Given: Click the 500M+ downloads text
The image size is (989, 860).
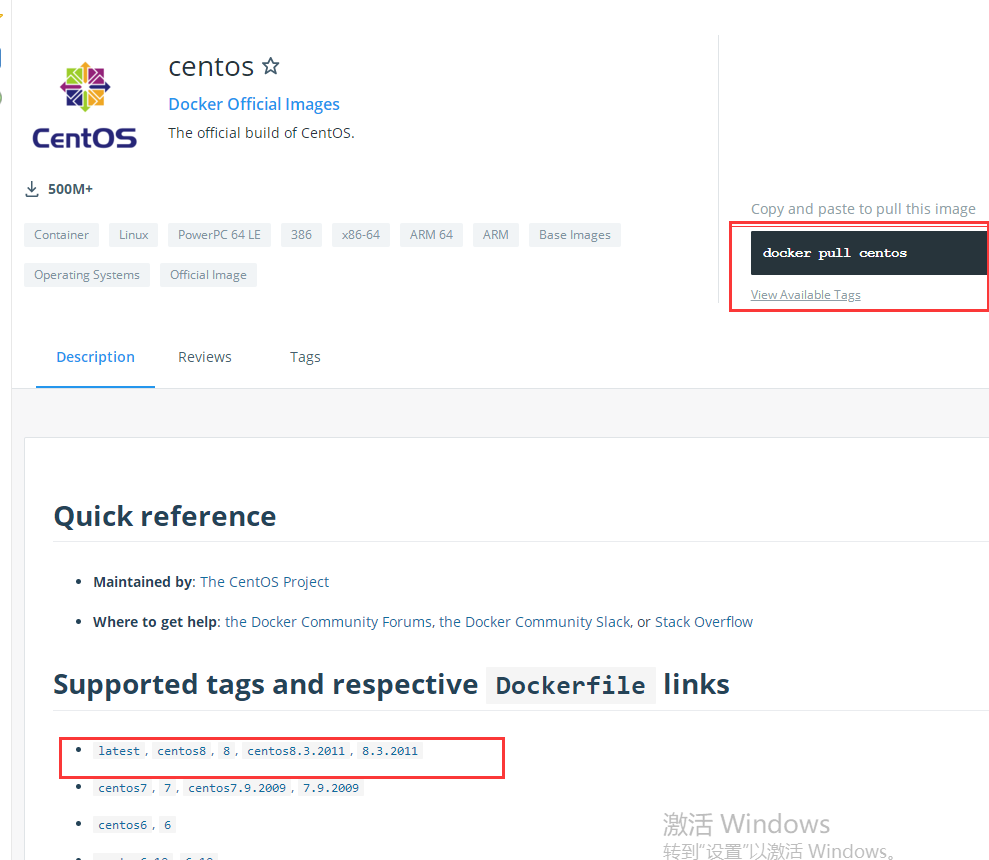Looking at the screenshot, I should (x=70, y=189).
